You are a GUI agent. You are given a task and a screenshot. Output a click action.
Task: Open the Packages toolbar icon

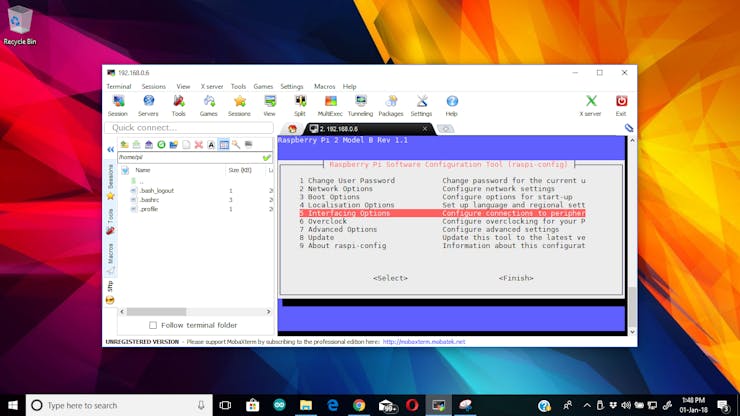pyautogui.click(x=391, y=105)
